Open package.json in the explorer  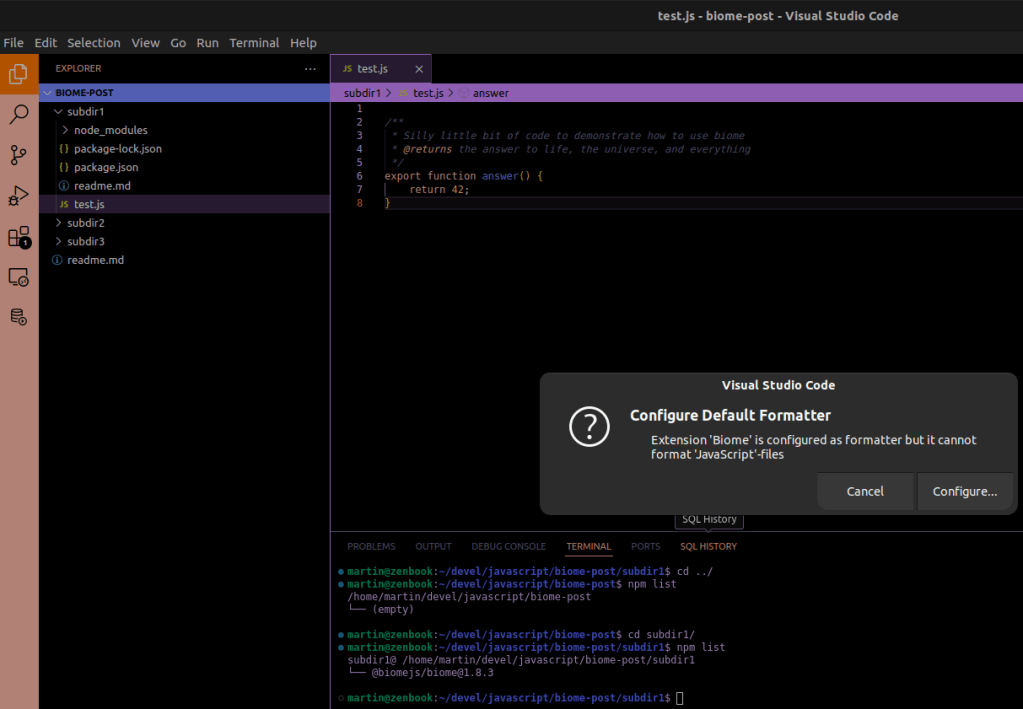pyautogui.click(x=106, y=167)
